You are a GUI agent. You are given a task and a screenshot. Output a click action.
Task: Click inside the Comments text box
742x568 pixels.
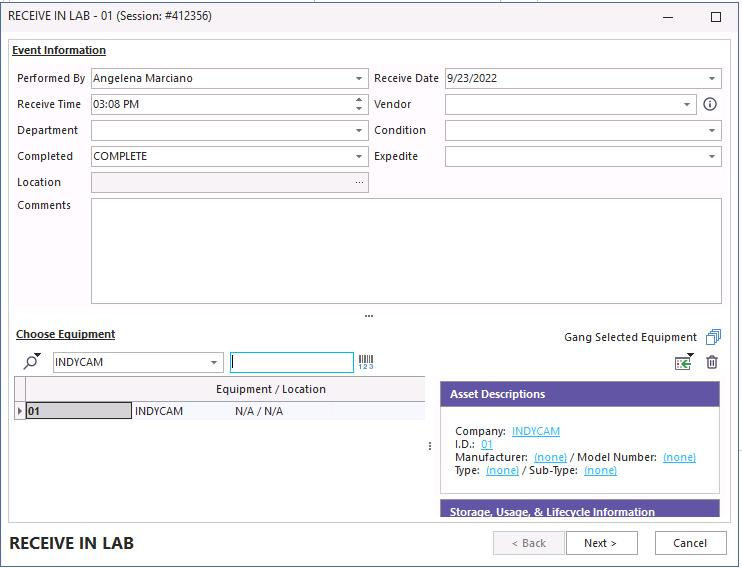point(405,250)
